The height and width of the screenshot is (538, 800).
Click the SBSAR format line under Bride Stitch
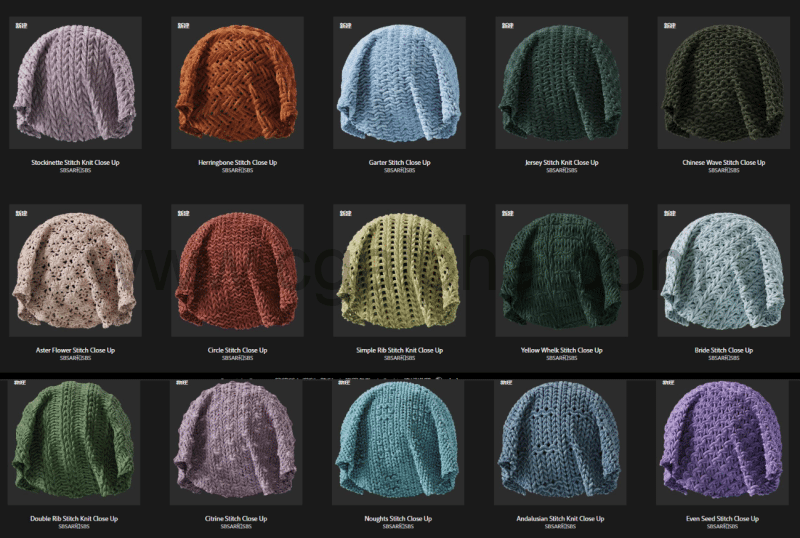723,358
